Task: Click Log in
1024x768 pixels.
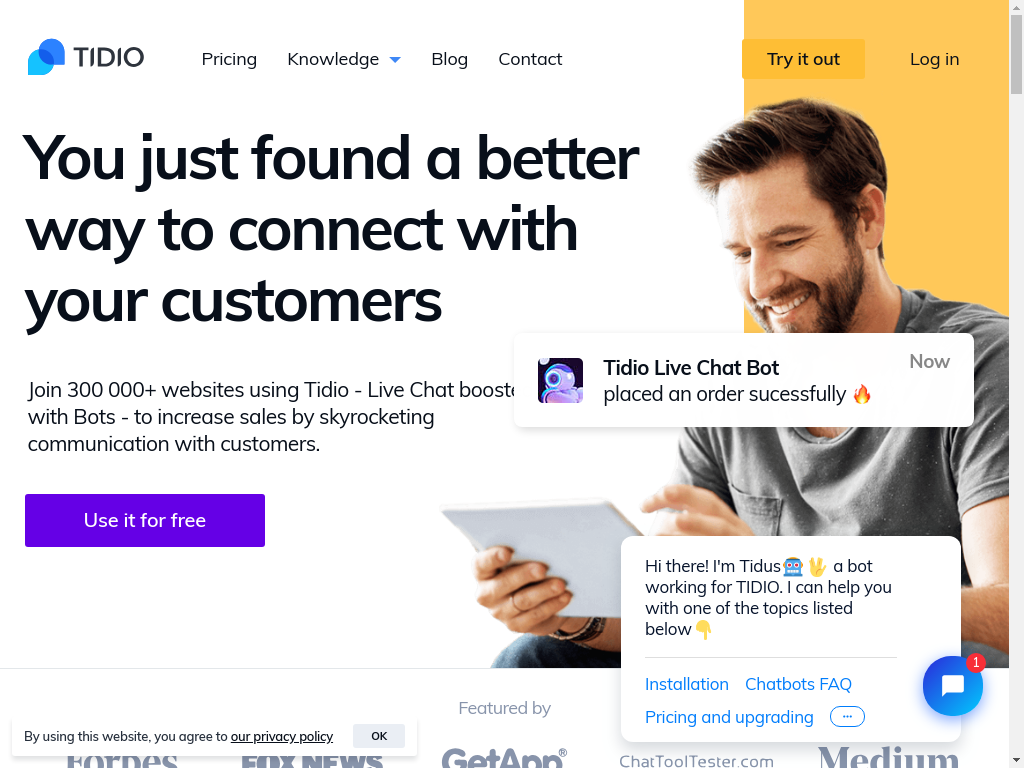Action: click(935, 59)
